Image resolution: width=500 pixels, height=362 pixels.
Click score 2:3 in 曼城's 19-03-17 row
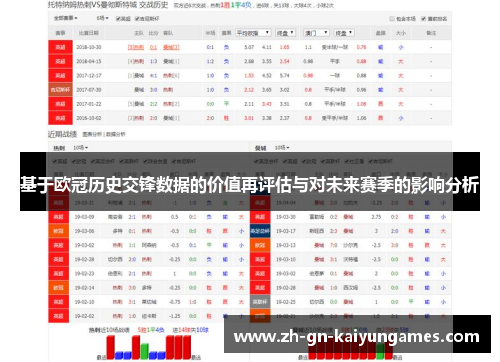coord(334,231)
